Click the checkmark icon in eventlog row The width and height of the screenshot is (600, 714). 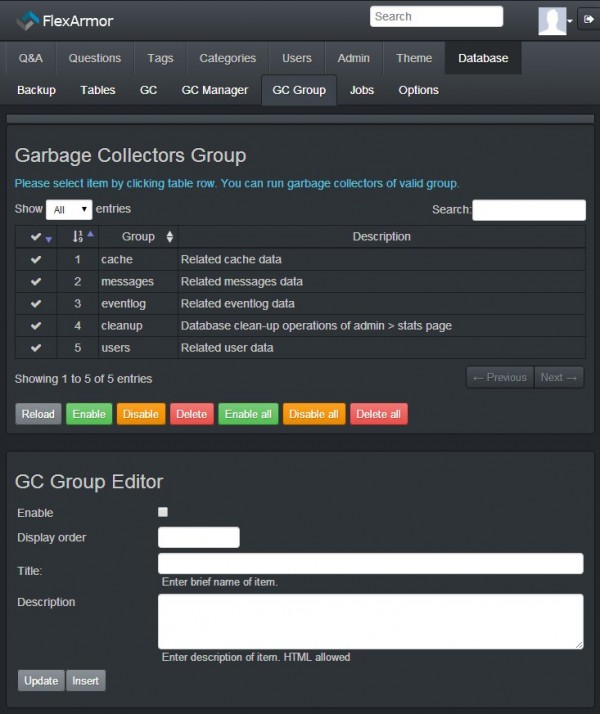click(x=36, y=303)
